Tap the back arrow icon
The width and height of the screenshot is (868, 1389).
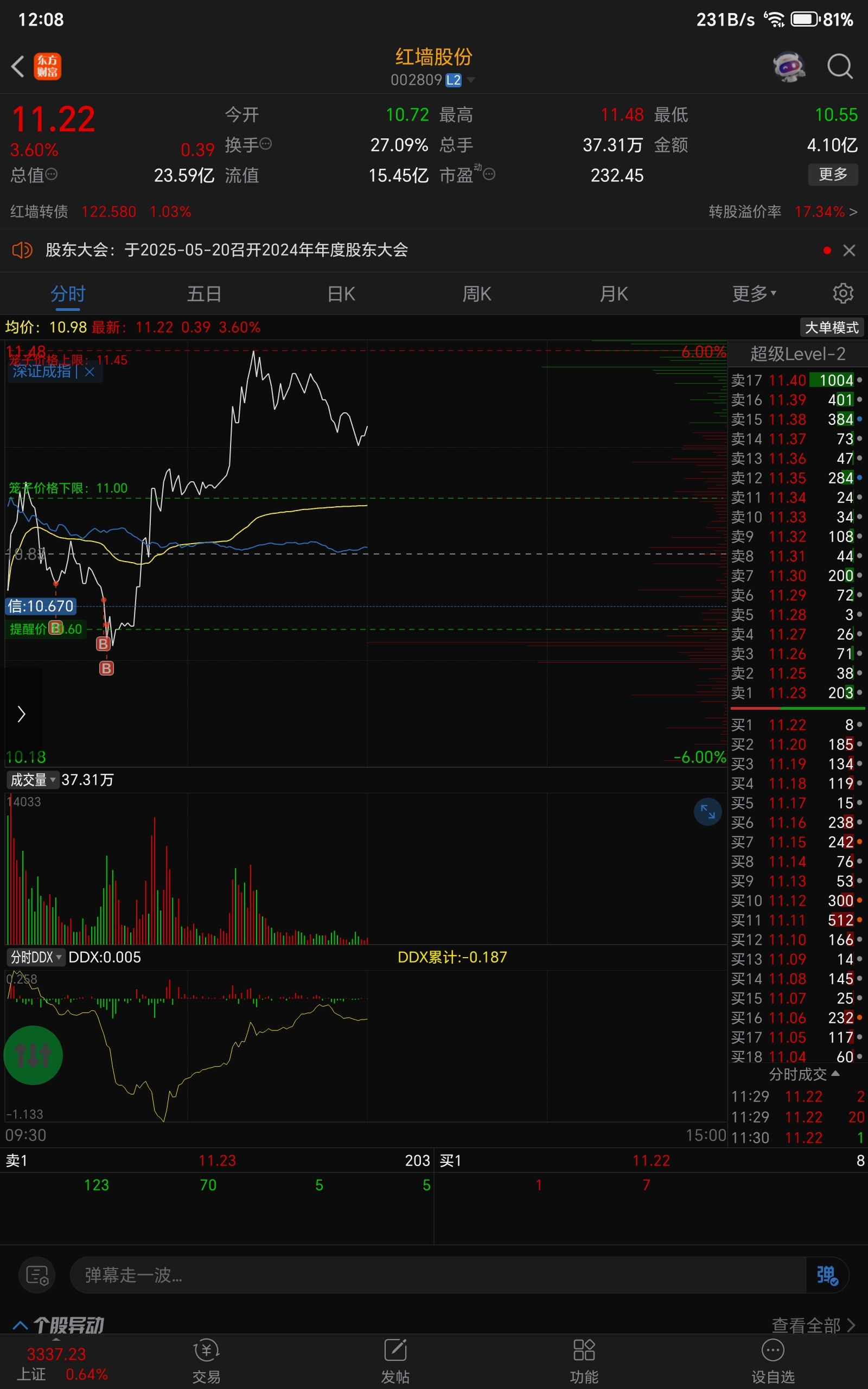coord(18,66)
